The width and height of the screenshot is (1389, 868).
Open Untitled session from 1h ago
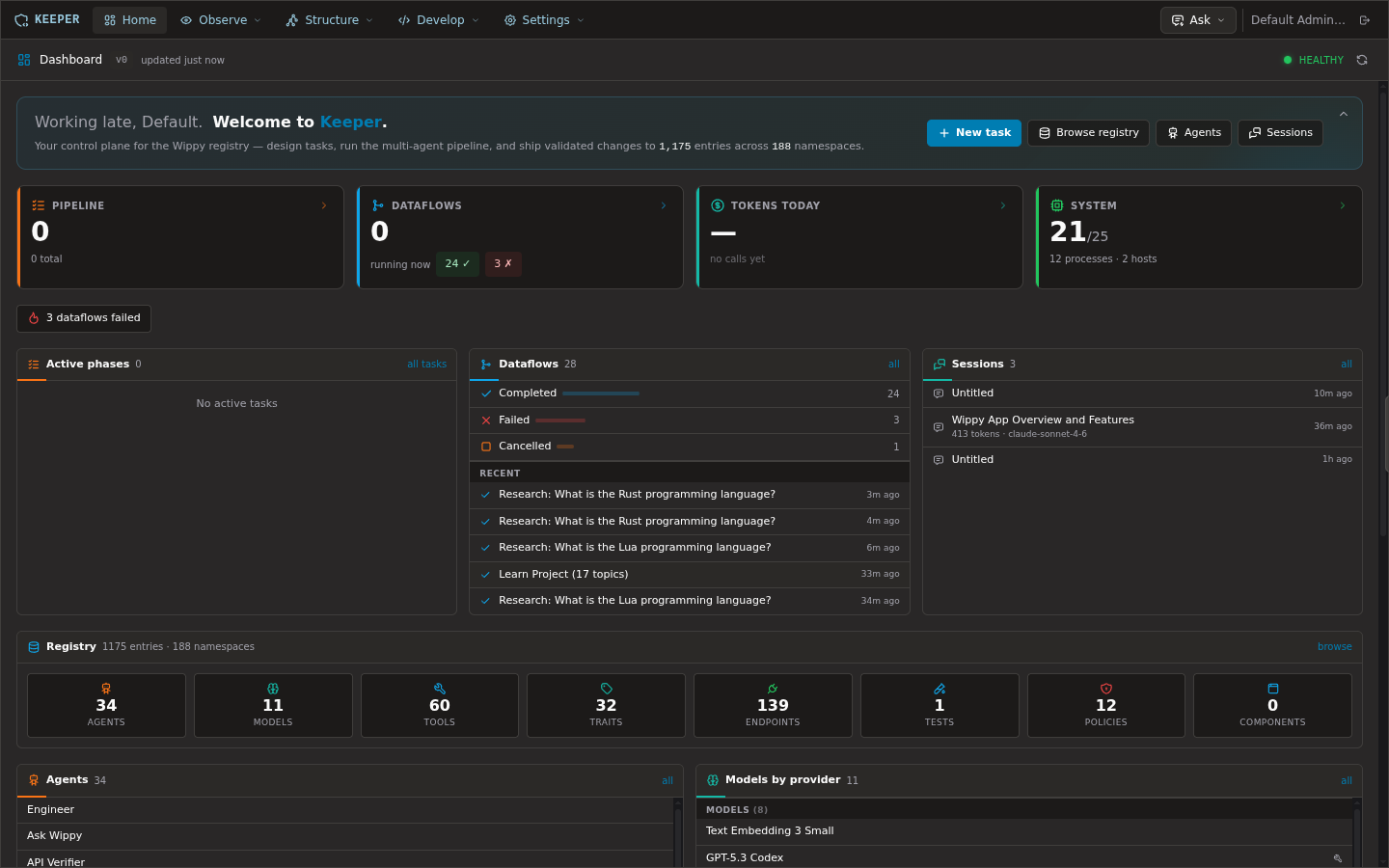1142,460
